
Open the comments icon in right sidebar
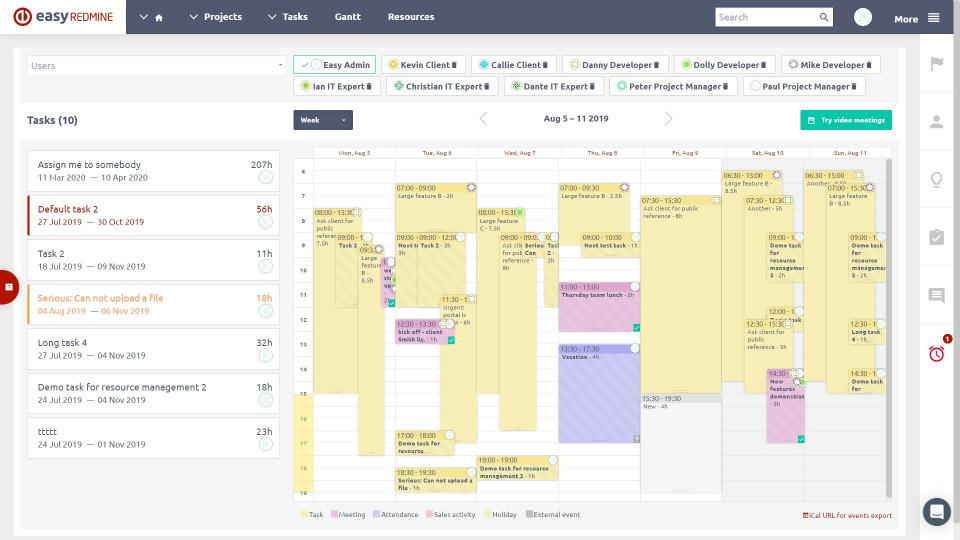point(937,296)
